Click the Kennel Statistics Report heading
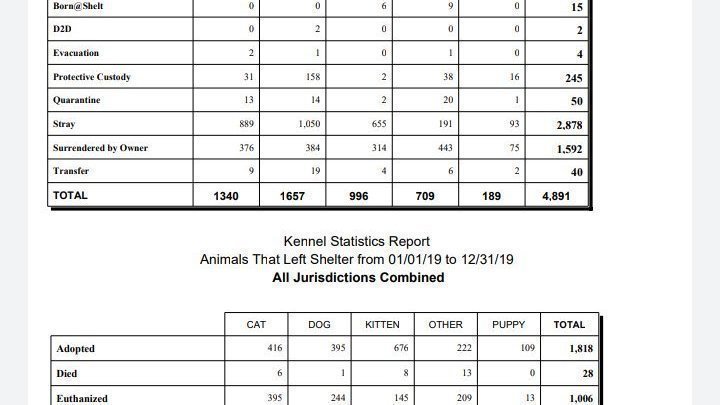This screenshot has height=405, width=720. [356, 241]
